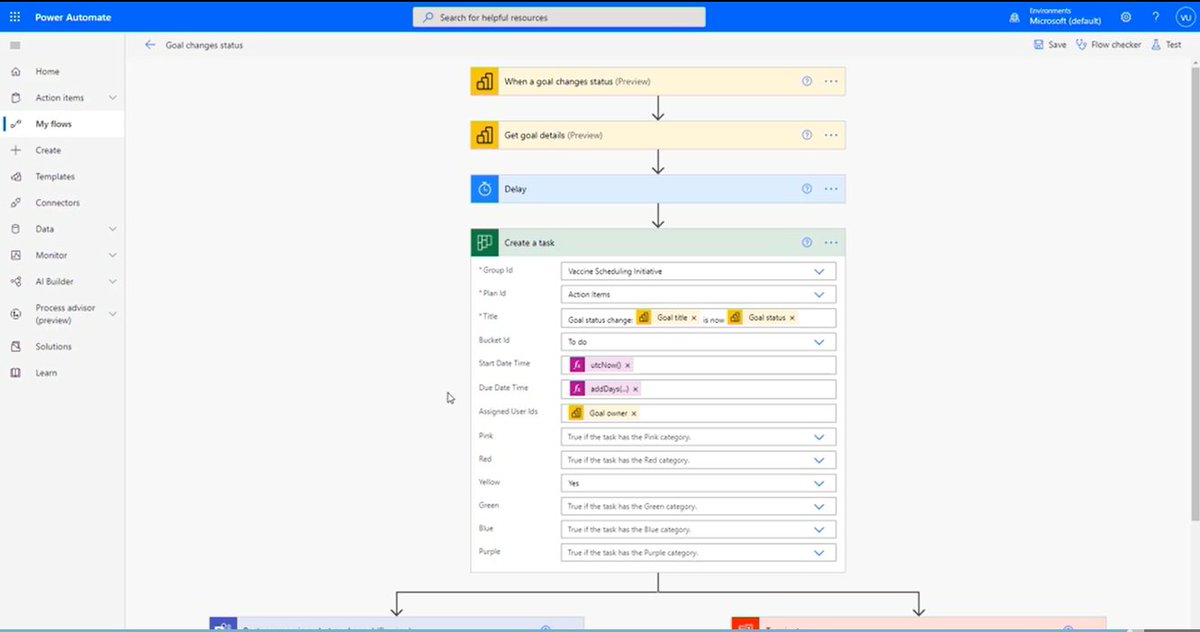Click the Delay timer icon

pyautogui.click(x=484, y=189)
